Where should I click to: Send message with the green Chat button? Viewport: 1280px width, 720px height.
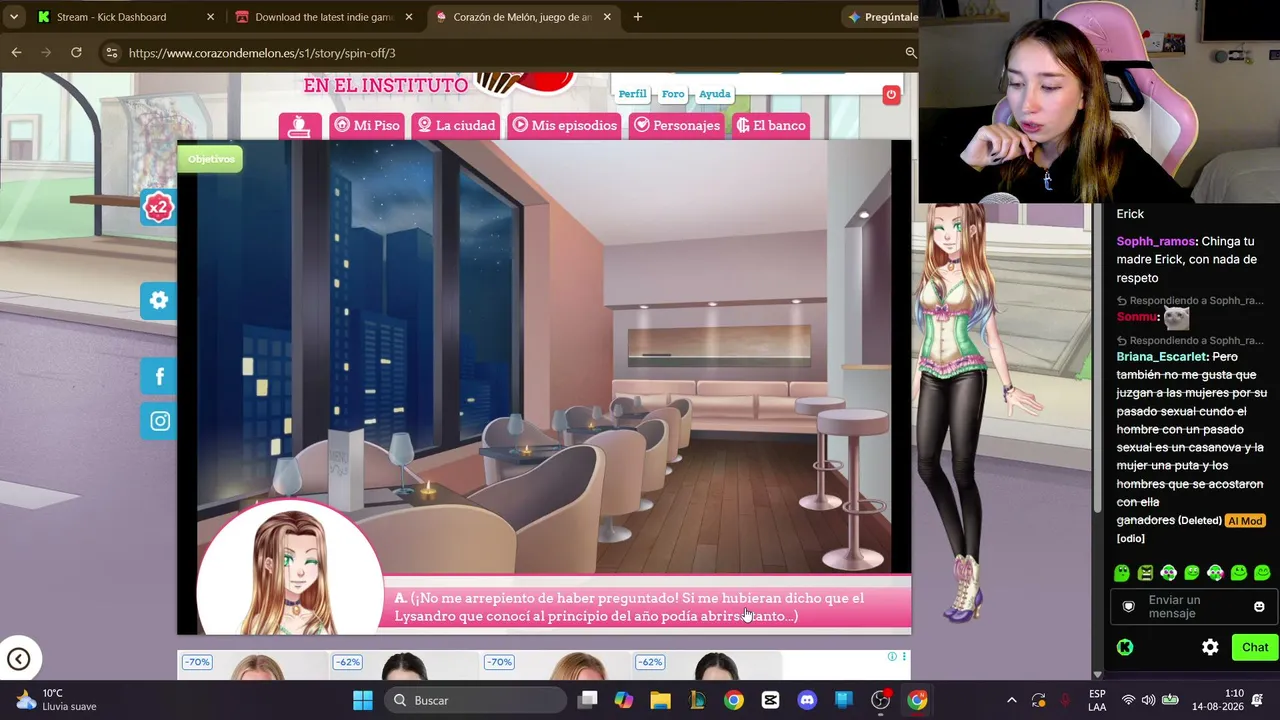point(1255,647)
